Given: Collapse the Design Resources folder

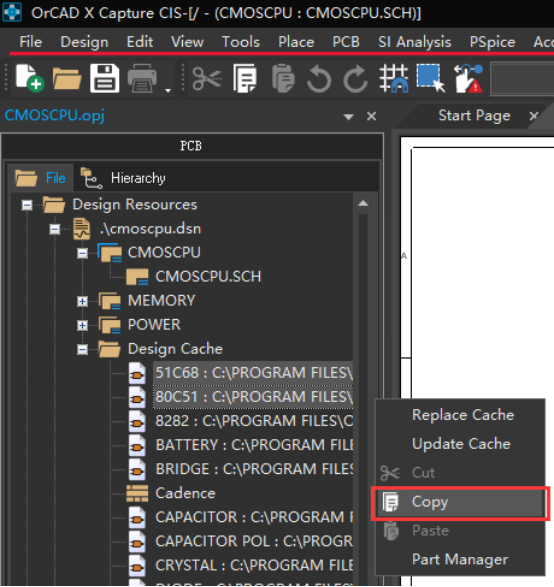Looking at the screenshot, I should pos(27,205).
